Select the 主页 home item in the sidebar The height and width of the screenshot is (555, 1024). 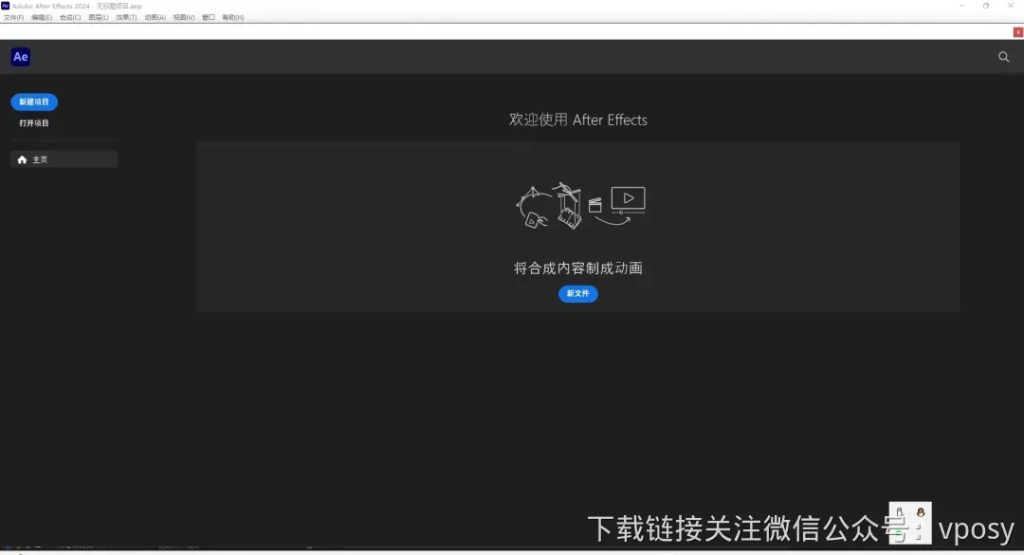pos(64,159)
